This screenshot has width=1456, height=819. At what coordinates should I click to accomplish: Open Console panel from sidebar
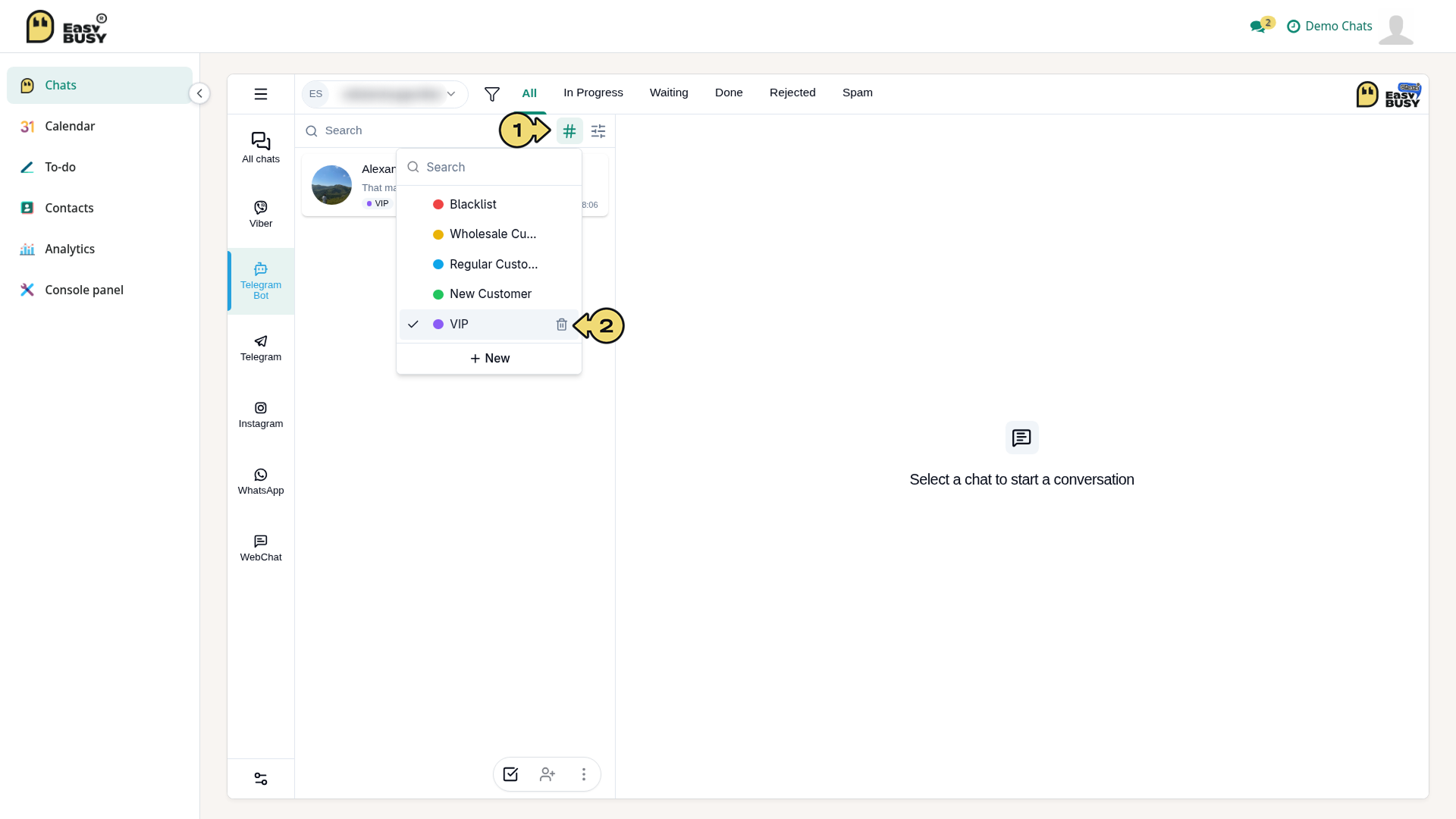(99, 290)
